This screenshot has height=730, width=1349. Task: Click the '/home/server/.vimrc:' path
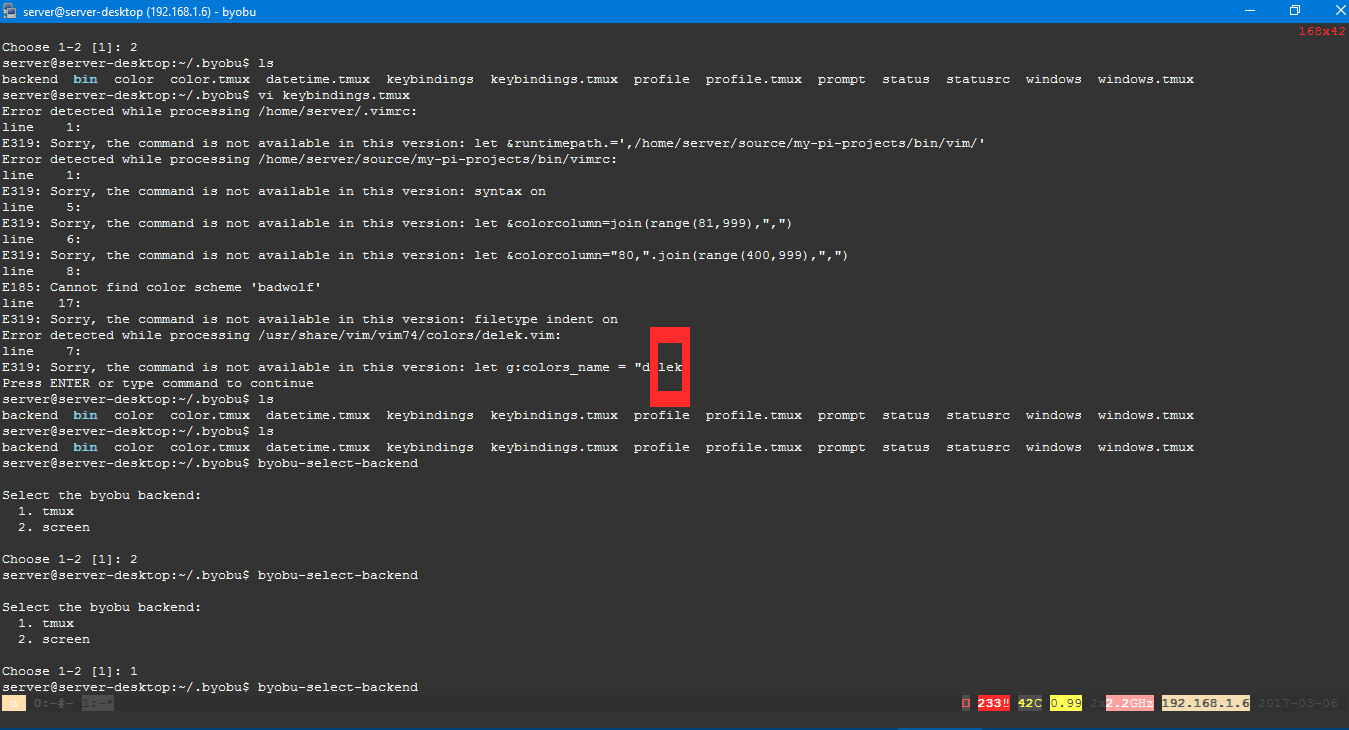click(x=338, y=111)
